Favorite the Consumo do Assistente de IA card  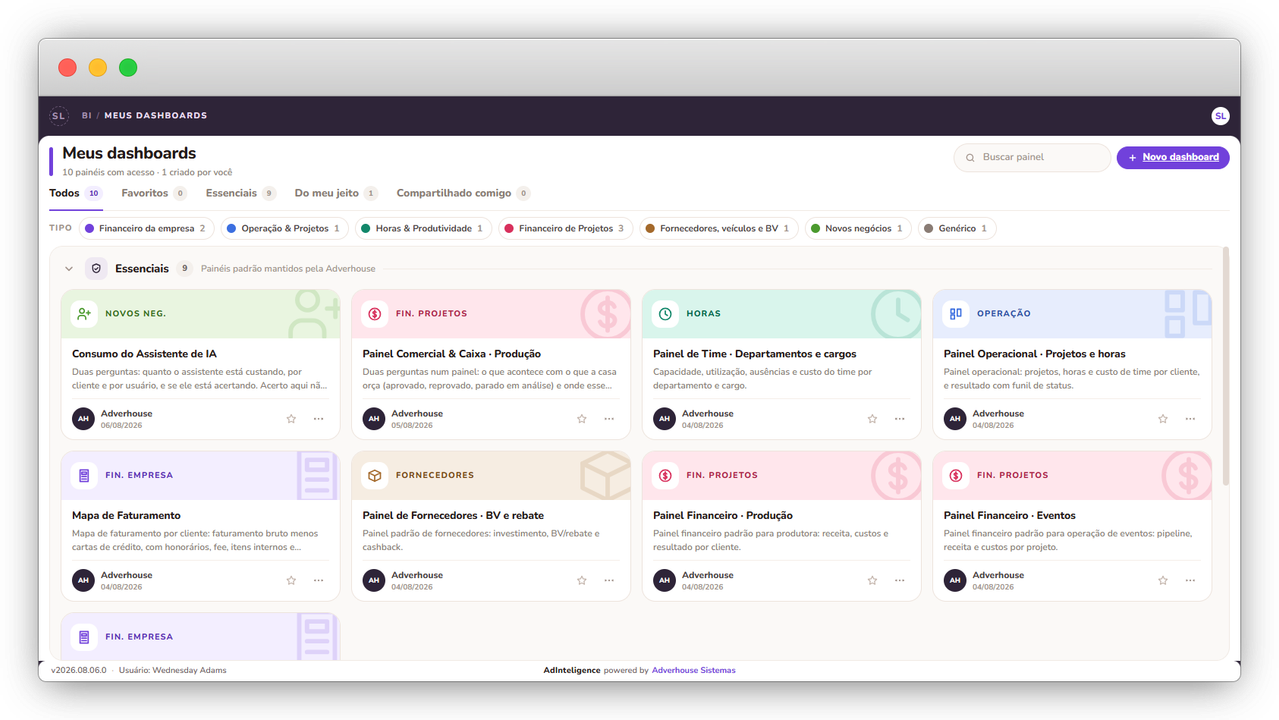point(291,419)
